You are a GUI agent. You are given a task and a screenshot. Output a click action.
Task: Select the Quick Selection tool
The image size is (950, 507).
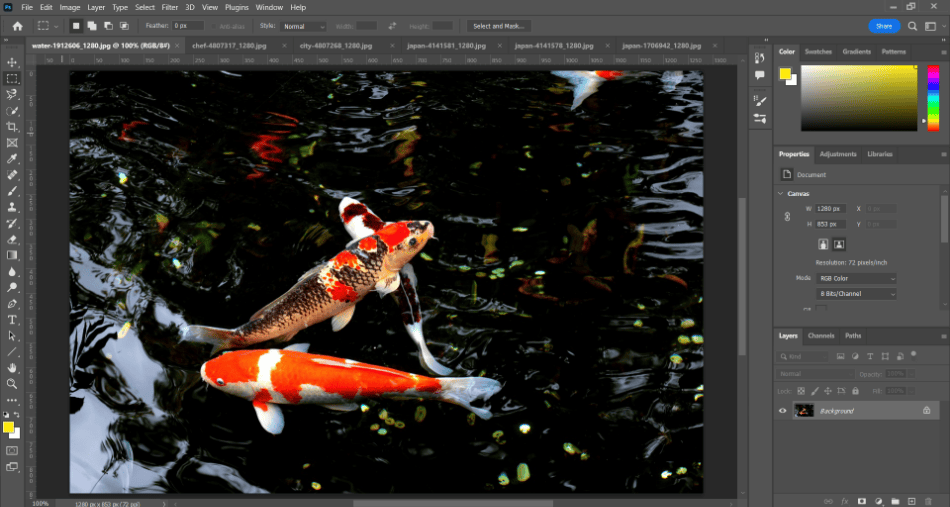coord(12,111)
